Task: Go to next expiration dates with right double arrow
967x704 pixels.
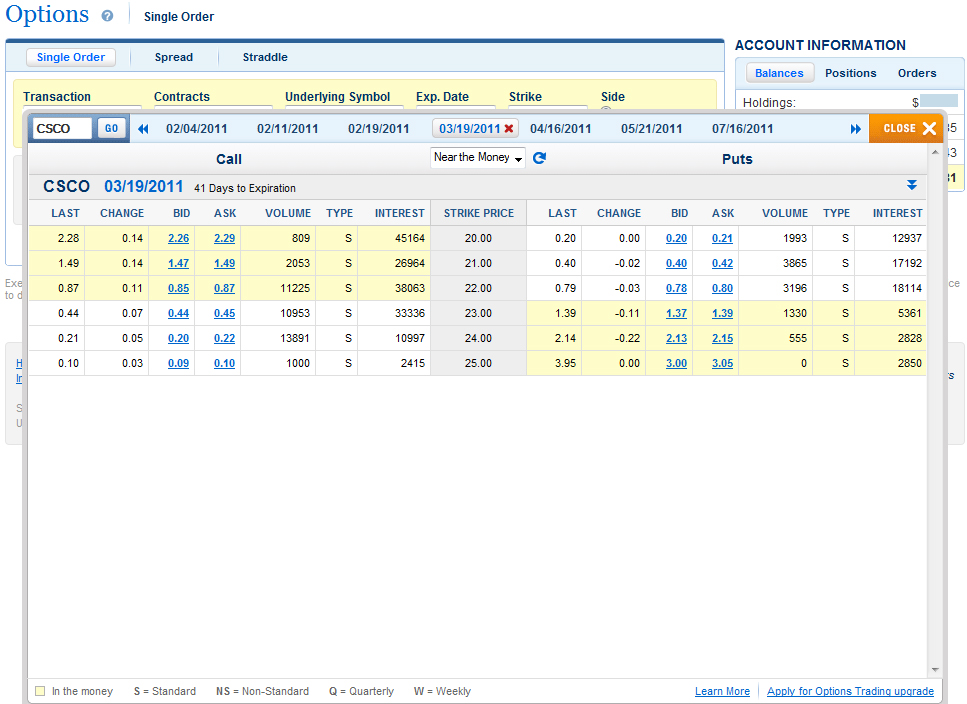Action: (x=855, y=129)
